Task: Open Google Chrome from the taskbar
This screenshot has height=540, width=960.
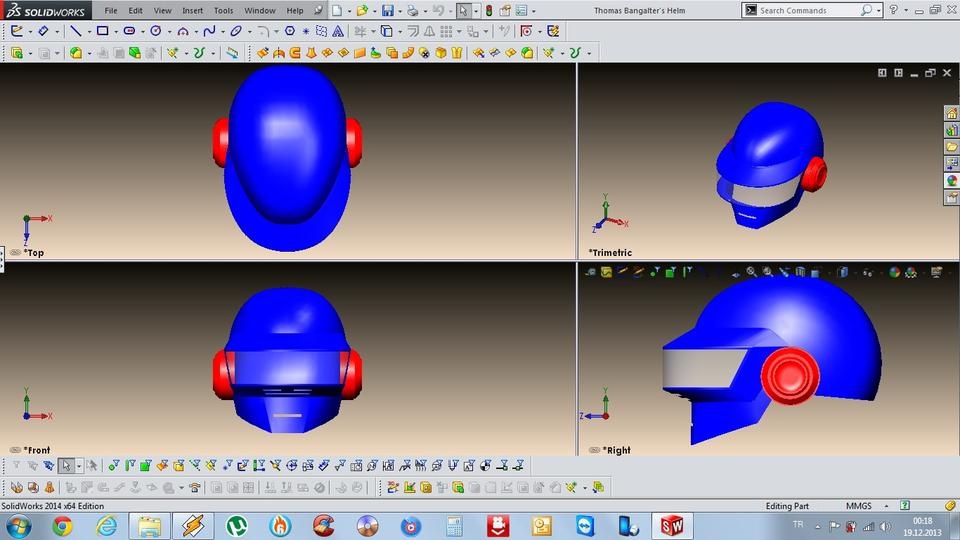Action: [x=62, y=526]
